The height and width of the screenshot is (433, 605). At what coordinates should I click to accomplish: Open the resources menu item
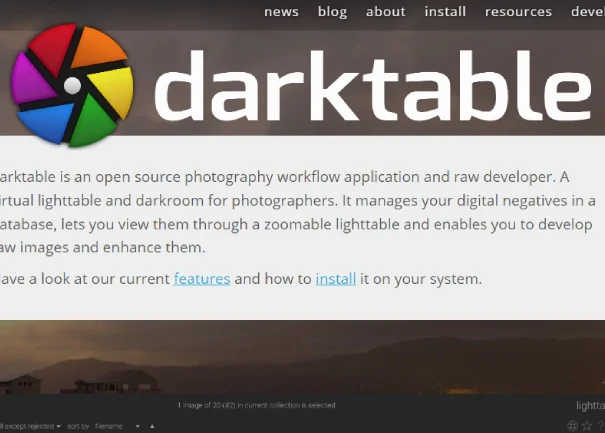click(518, 12)
